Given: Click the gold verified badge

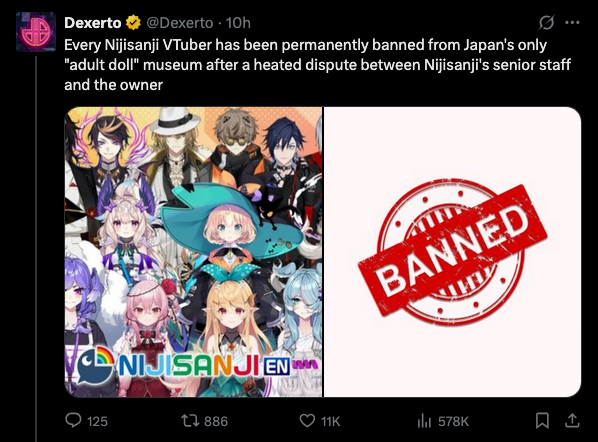Looking at the screenshot, I should tap(133, 23).
